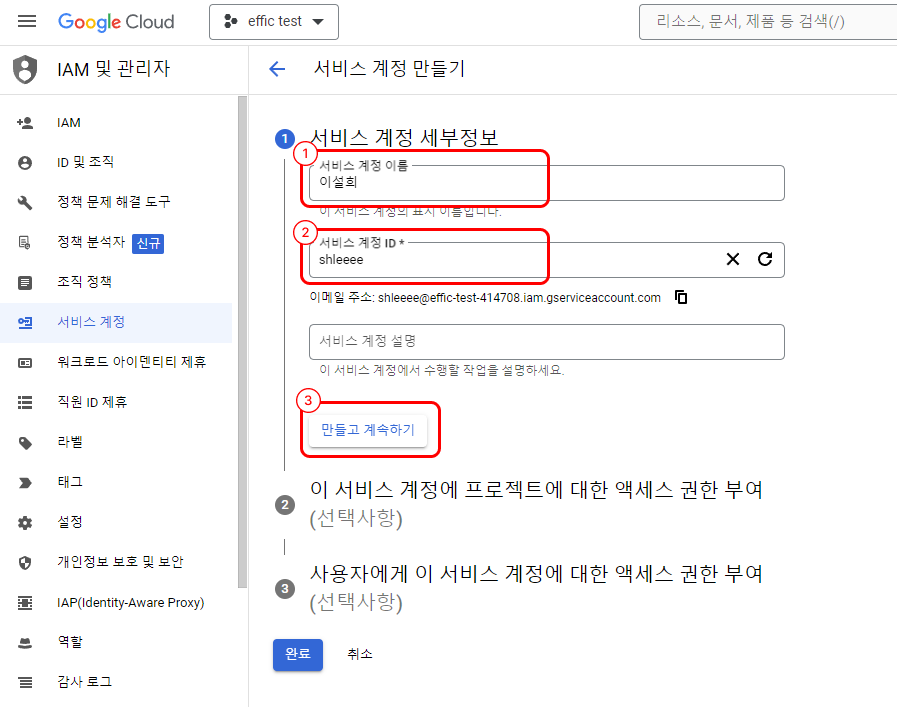
Task: Open IAM in the sidebar menu
Action: (x=69, y=122)
